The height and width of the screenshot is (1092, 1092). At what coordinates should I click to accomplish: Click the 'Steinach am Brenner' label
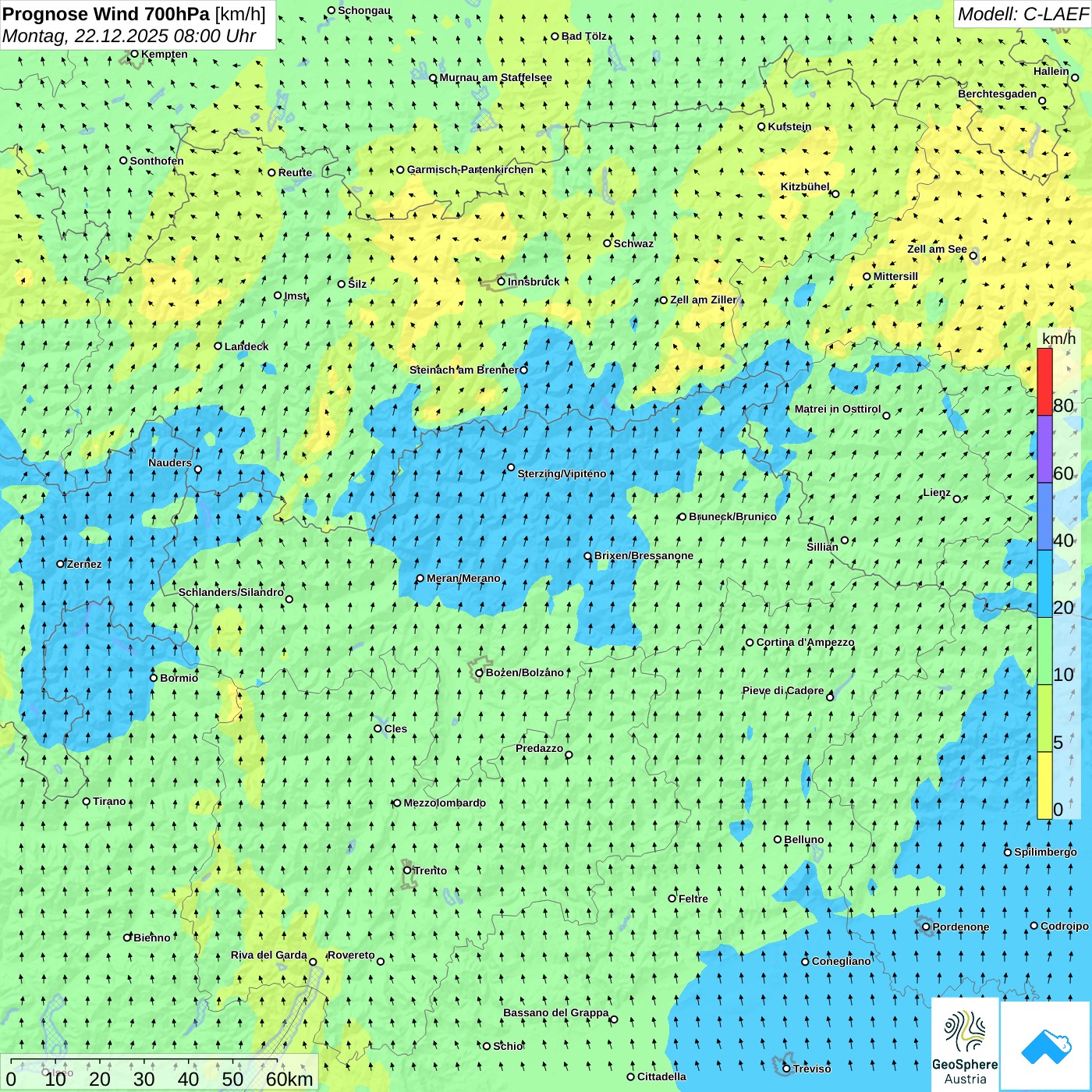point(463,370)
